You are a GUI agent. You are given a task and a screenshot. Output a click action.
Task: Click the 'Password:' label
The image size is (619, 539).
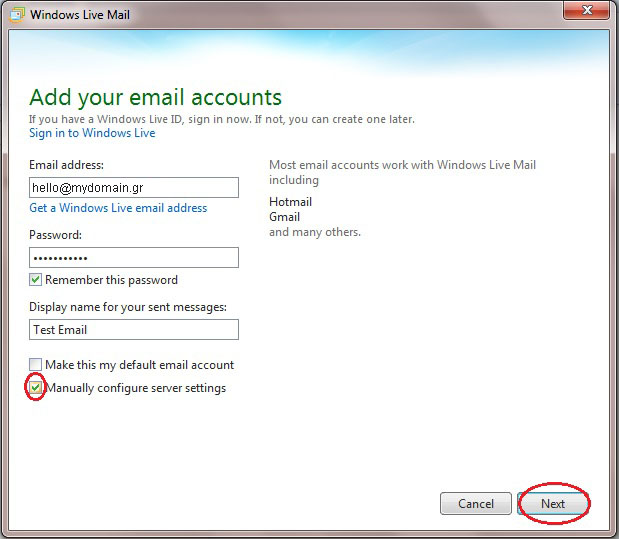tap(55, 235)
